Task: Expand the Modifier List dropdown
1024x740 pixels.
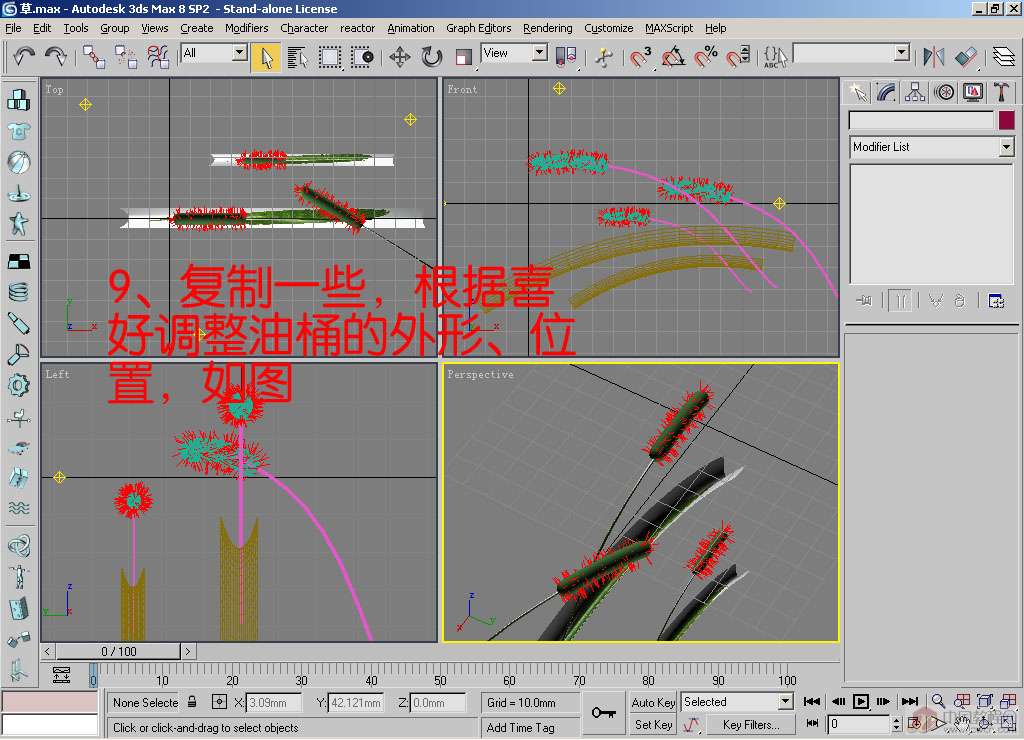Action: coord(1006,147)
